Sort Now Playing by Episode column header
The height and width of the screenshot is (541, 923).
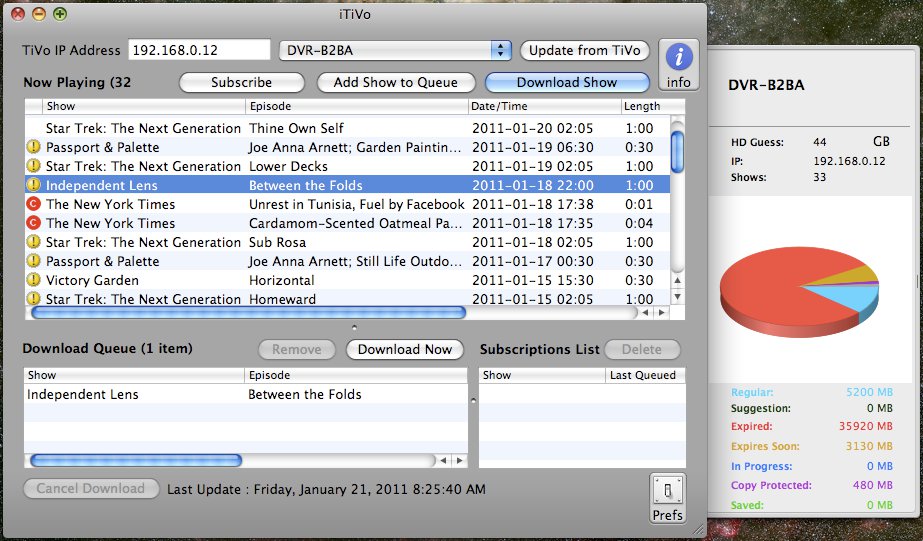tap(357, 106)
